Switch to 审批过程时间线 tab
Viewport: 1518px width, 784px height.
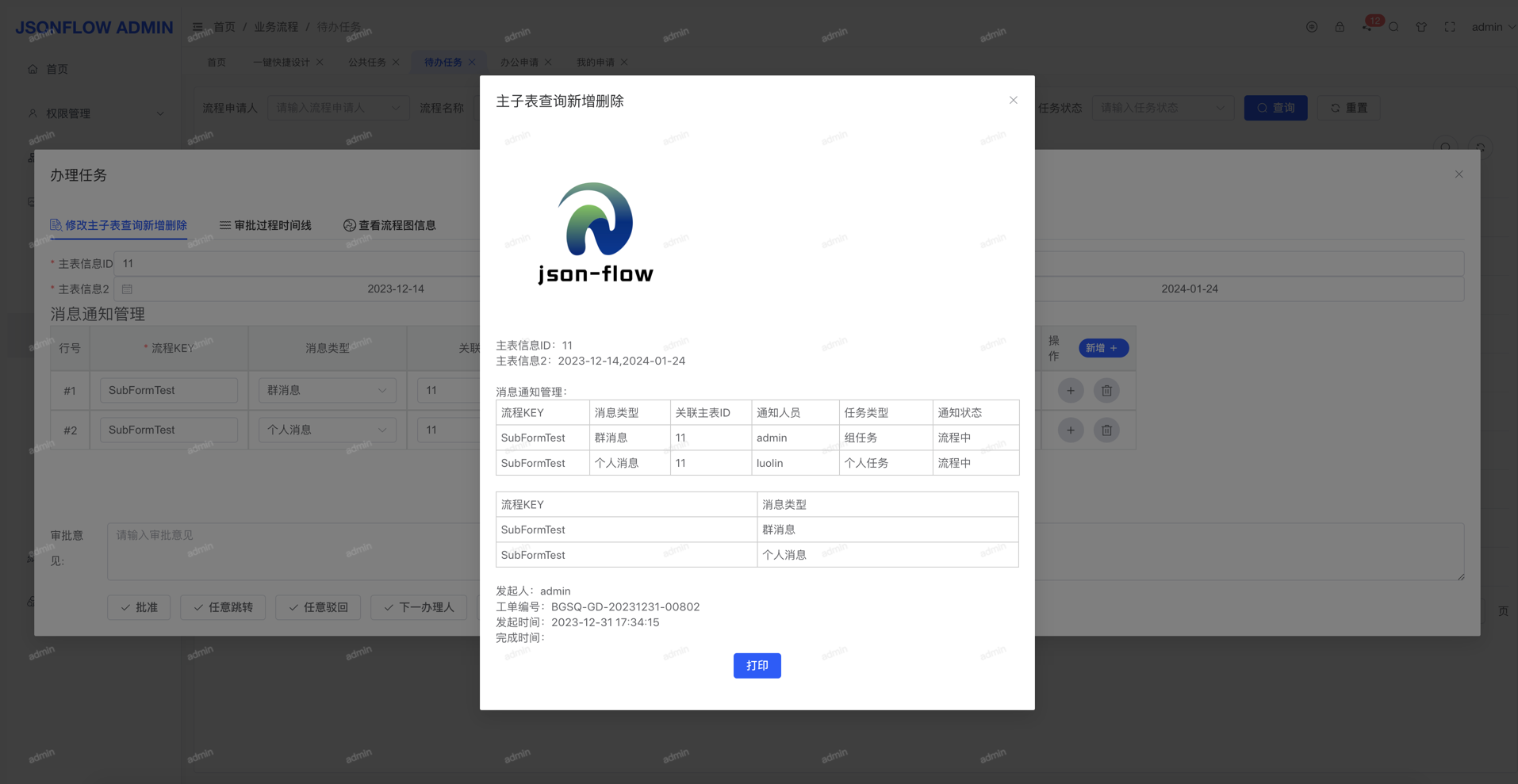[265, 226]
